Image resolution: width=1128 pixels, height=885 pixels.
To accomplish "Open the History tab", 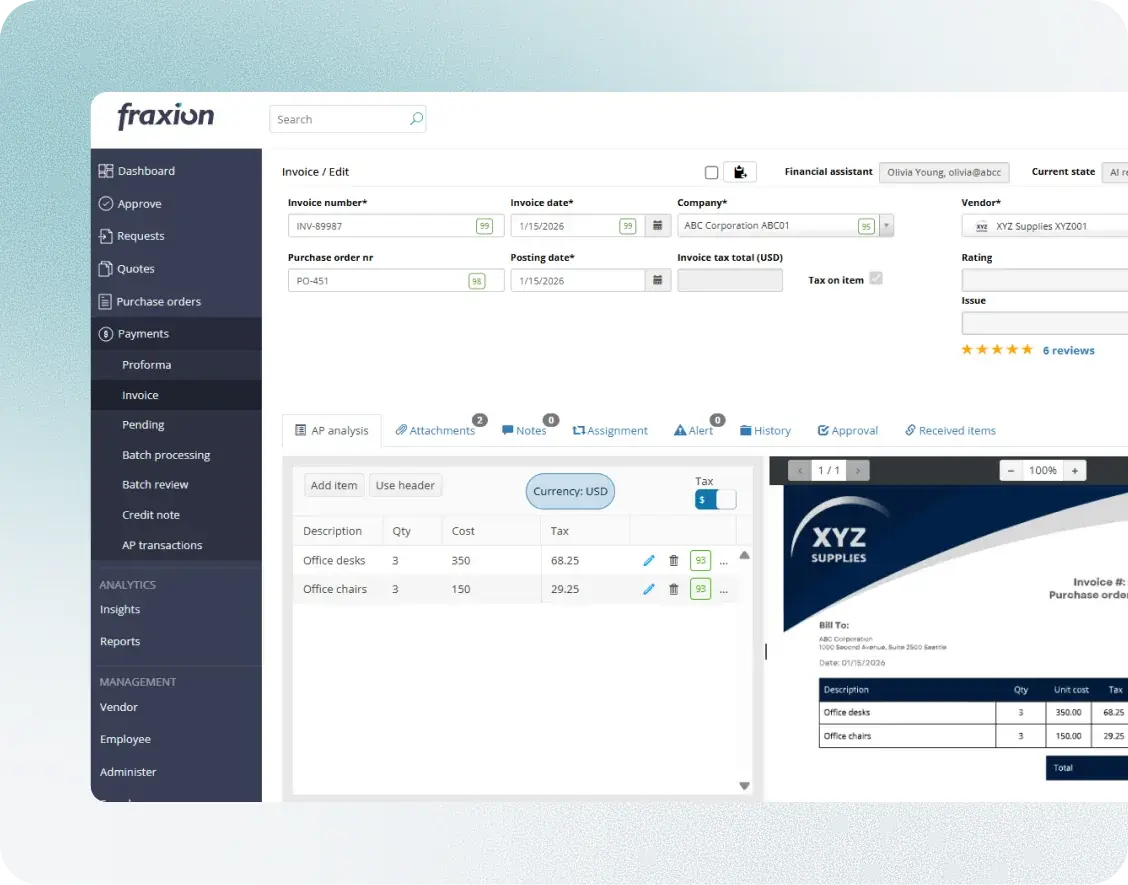I will tap(765, 430).
